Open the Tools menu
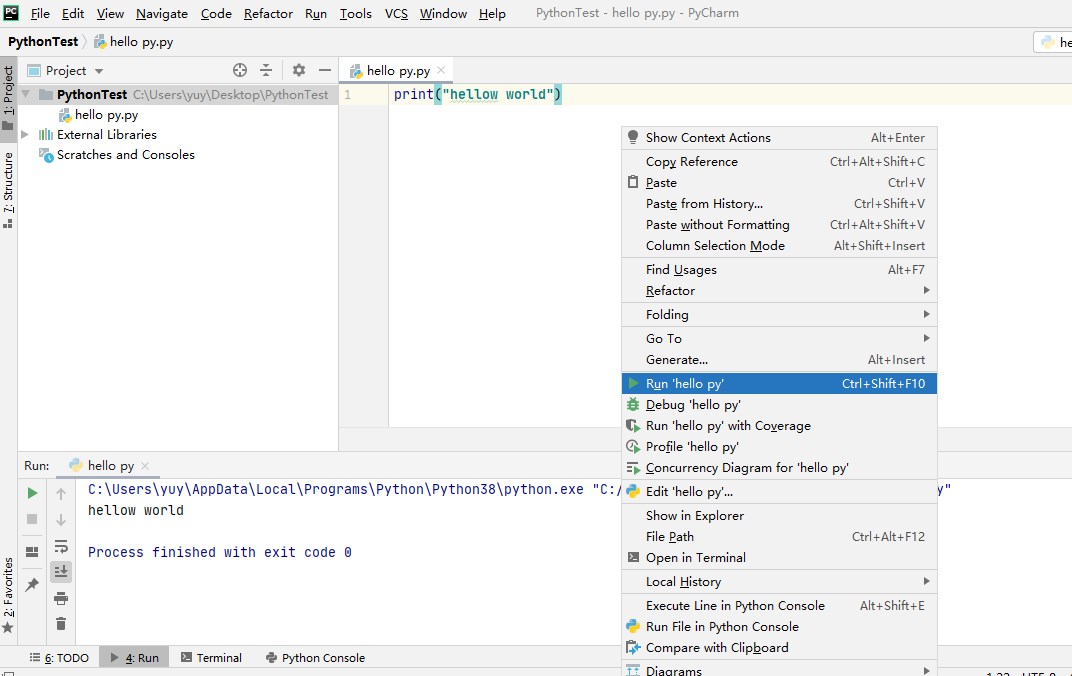 coord(356,14)
